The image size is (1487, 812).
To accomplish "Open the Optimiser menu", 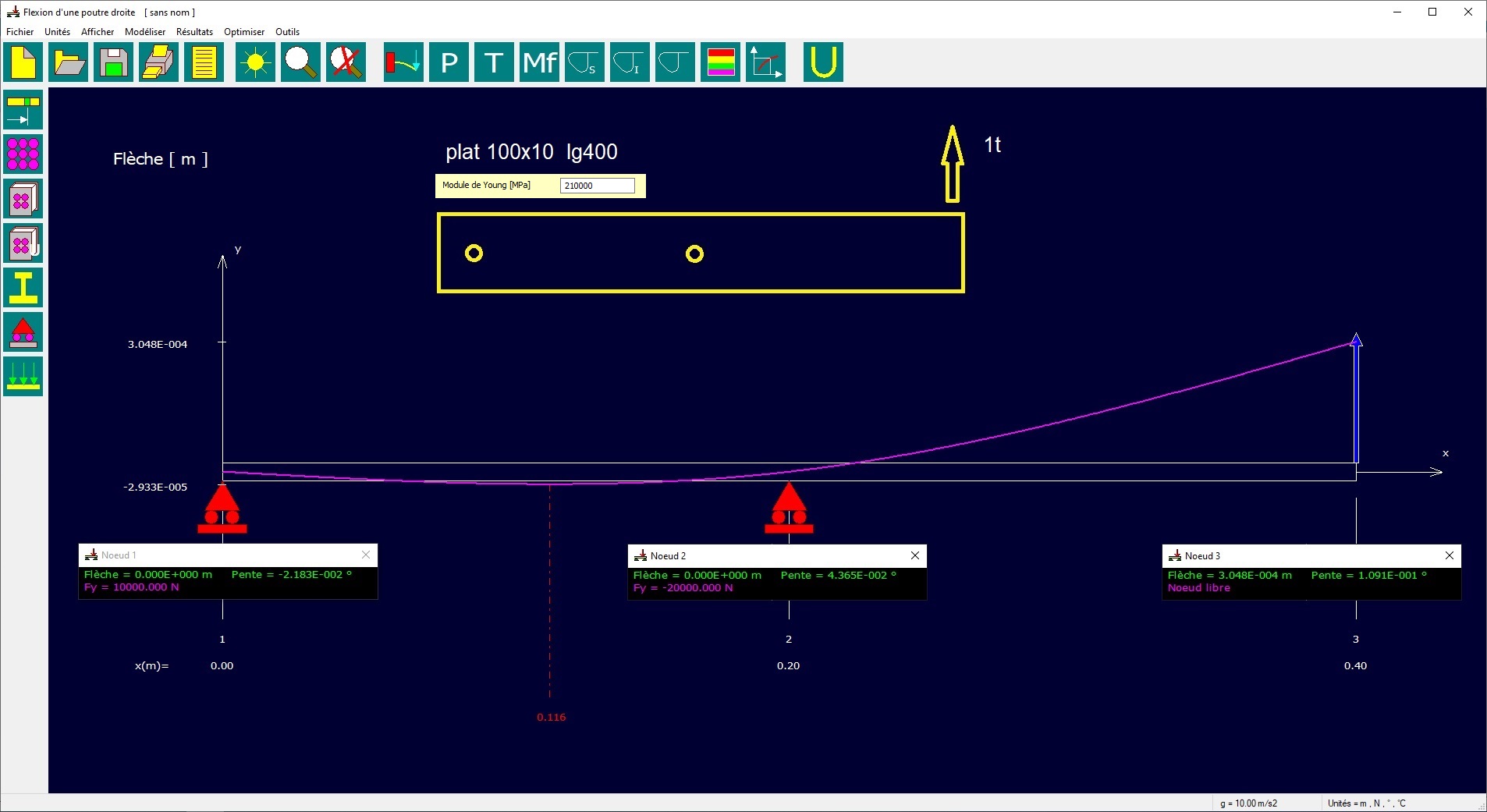I will 244,32.
